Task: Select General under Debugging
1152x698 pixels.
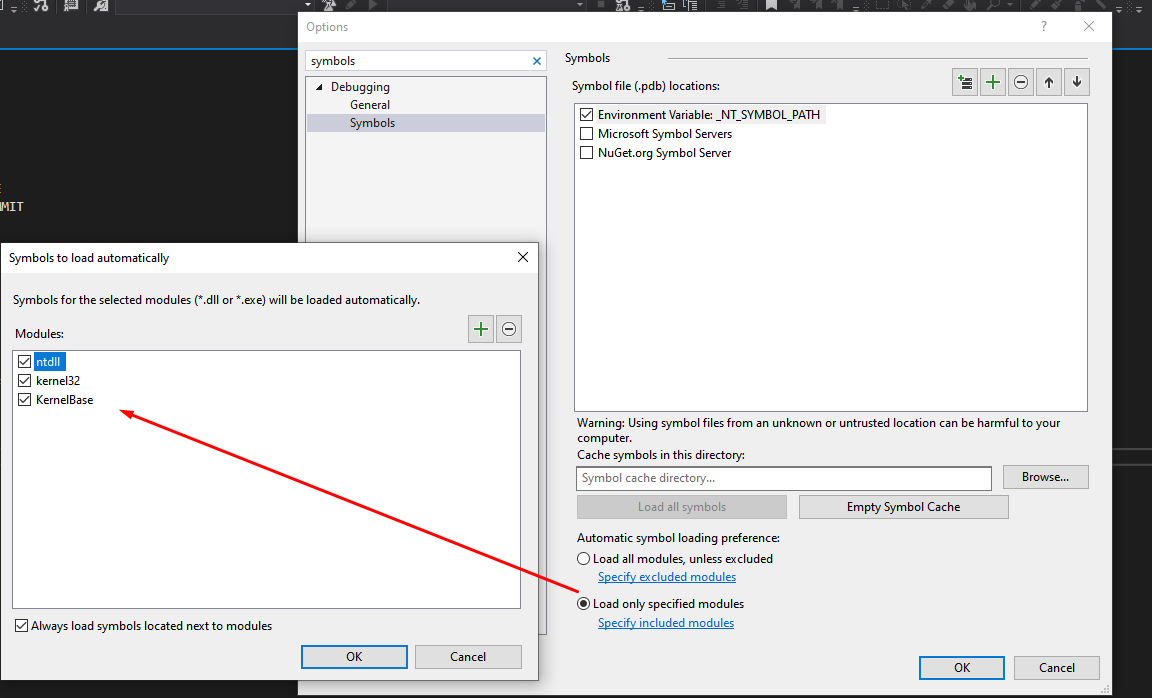Action: [x=370, y=105]
